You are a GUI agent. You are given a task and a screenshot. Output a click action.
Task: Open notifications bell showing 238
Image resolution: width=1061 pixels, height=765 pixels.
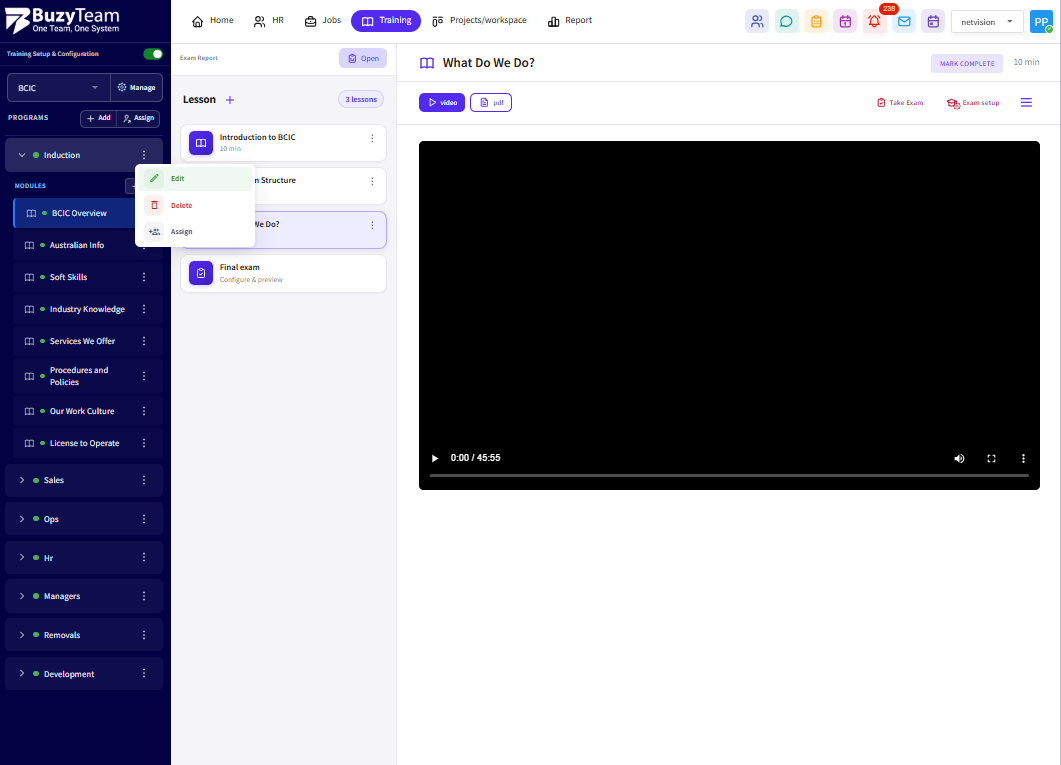(x=874, y=22)
